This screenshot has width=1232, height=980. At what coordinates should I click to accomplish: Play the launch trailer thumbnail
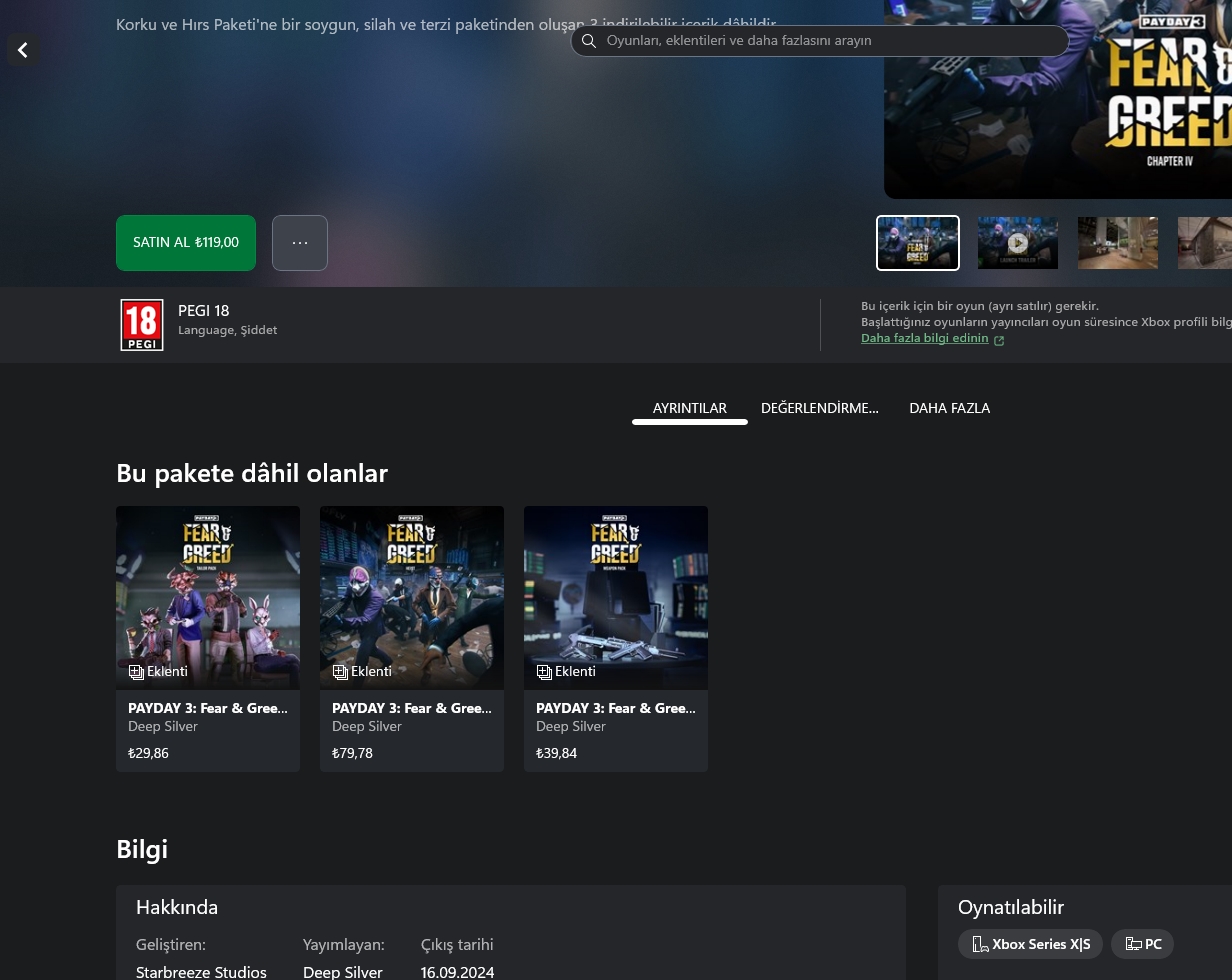[1018, 243]
